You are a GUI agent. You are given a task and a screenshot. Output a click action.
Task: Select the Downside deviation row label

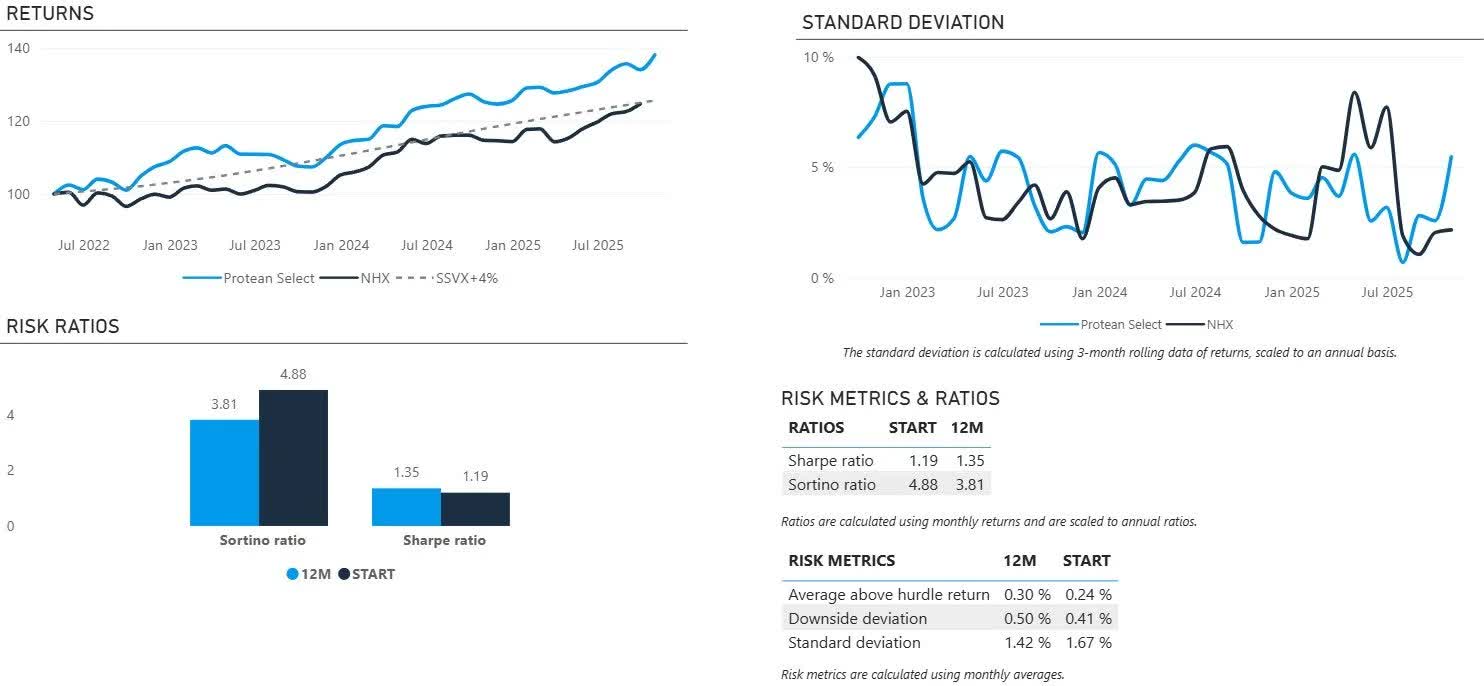pyautogui.click(x=857, y=619)
